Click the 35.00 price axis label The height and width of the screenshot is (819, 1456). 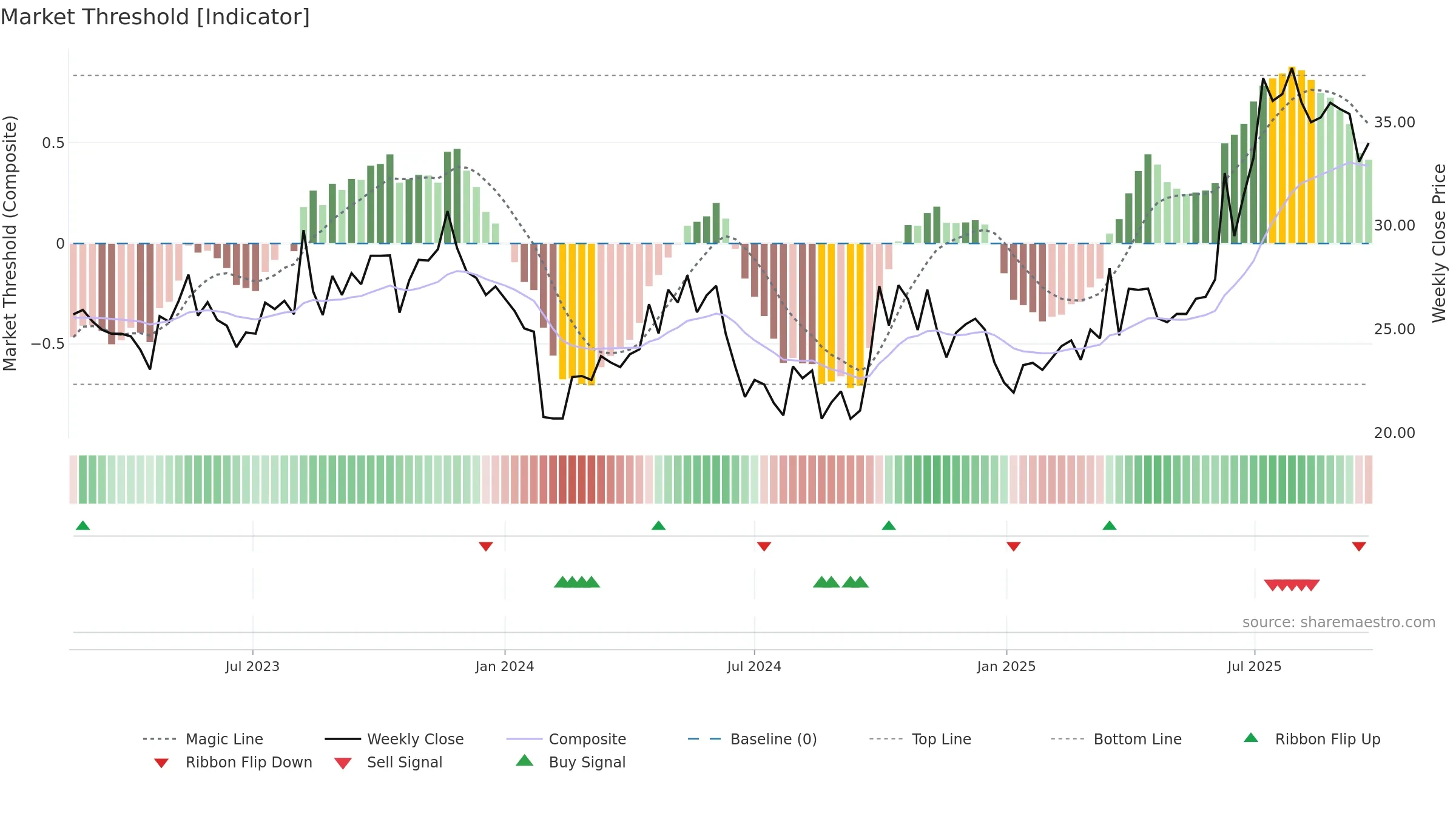pos(1395,123)
